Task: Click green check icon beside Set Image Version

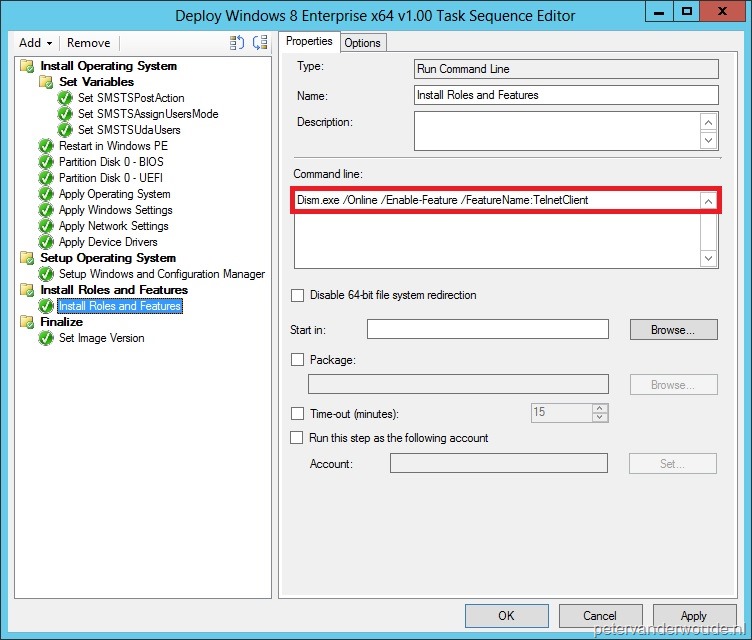Action: (46, 338)
